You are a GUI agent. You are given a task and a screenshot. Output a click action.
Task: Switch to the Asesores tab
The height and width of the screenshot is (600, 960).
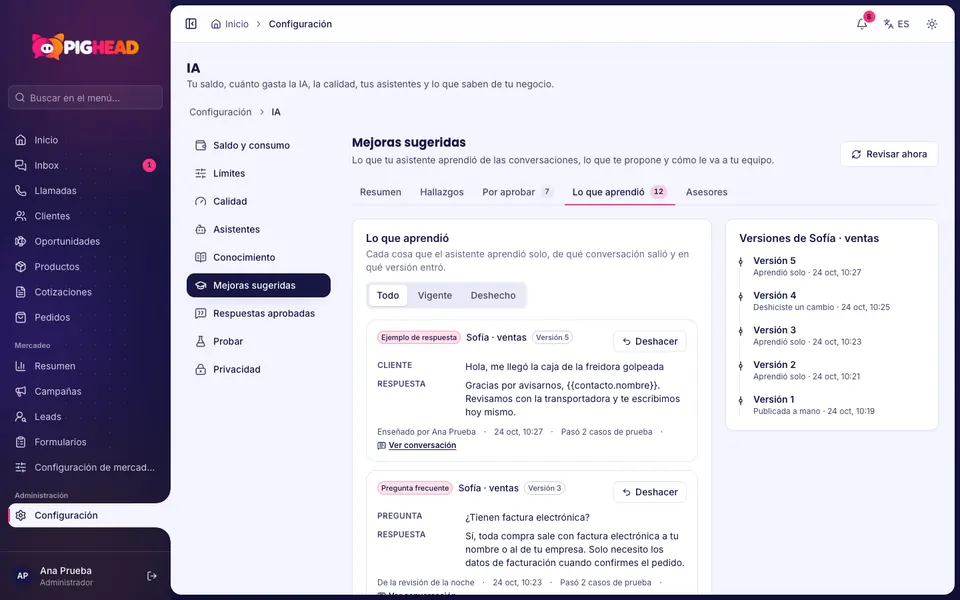(707, 192)
